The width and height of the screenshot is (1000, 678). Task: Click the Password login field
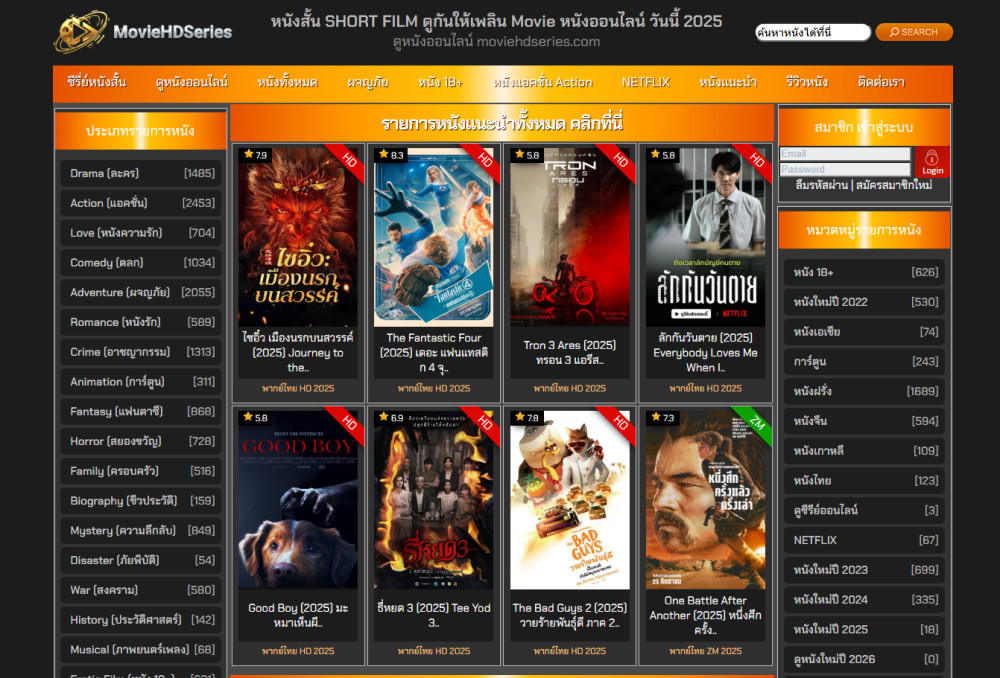pyautogui.click(x=845, y=169)
